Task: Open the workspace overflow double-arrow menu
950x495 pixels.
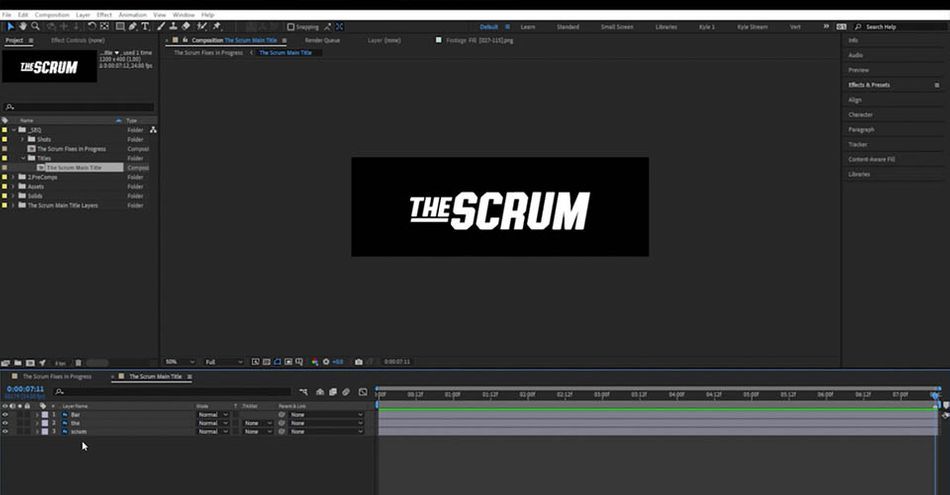Action: pyautogui.click(x=826, y=27)
